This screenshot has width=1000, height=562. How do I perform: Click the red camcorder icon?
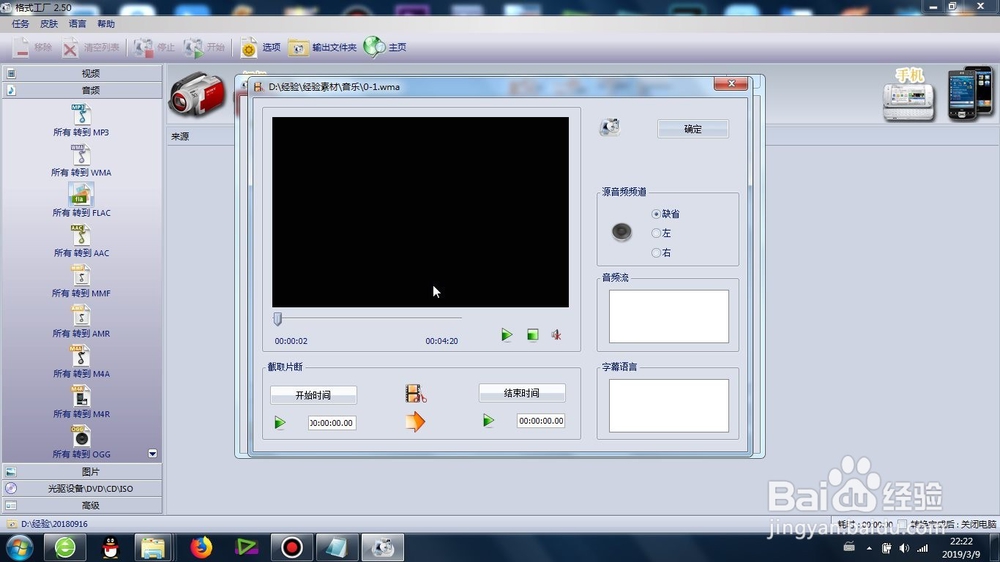pos(198,94)
